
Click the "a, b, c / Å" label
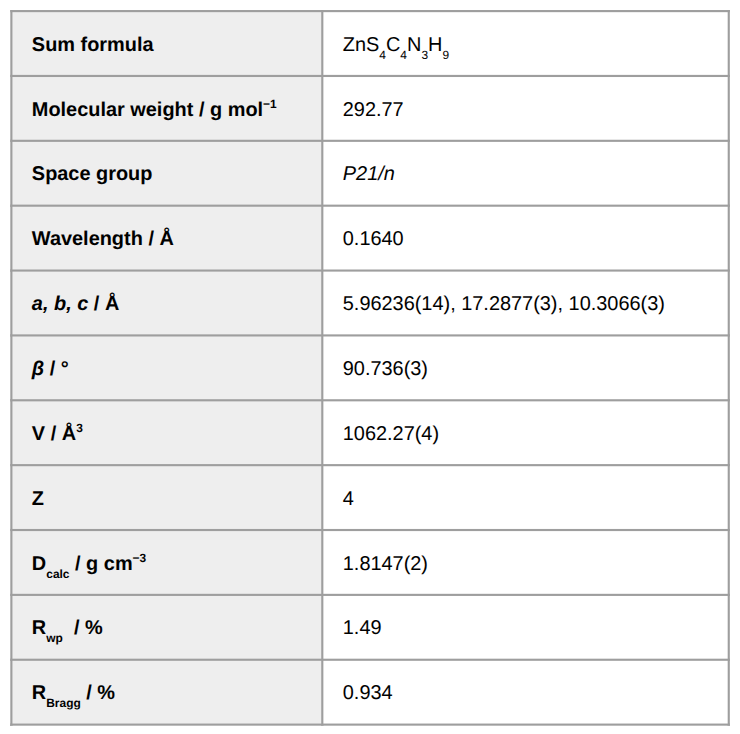click(76, 303)
